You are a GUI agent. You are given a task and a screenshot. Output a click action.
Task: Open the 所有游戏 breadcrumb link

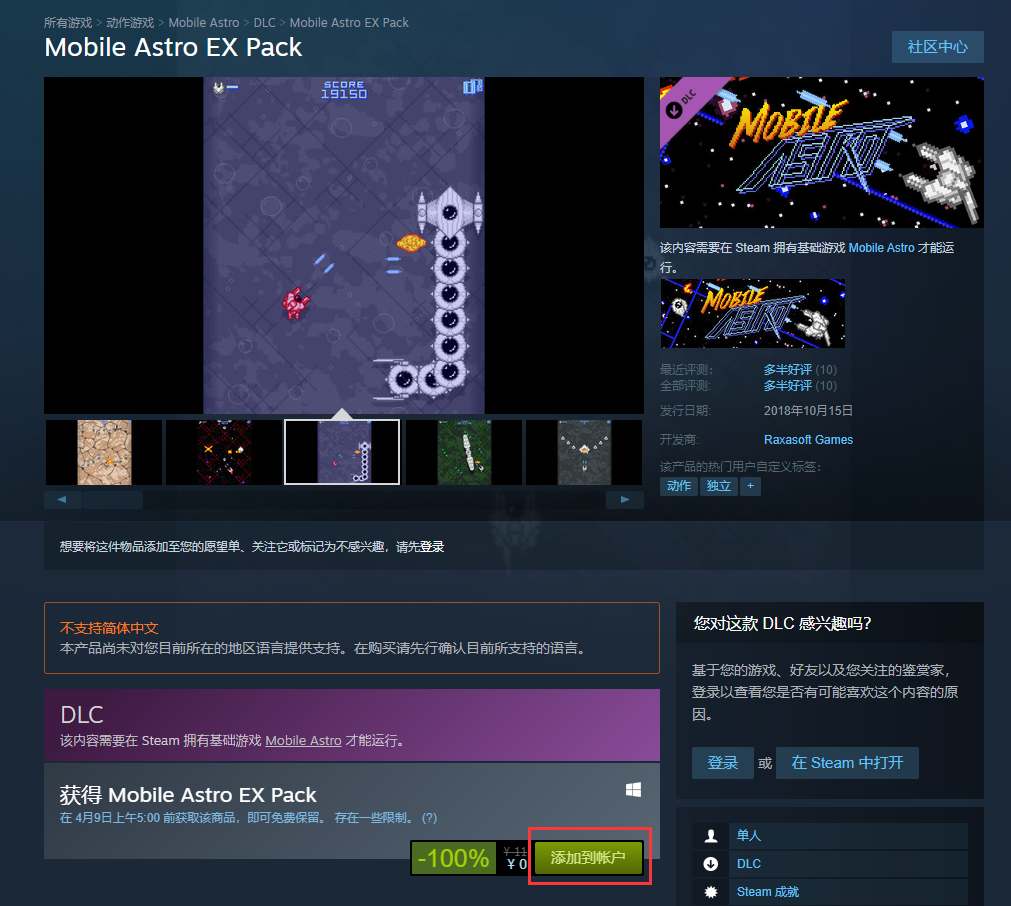pos(68,22)
